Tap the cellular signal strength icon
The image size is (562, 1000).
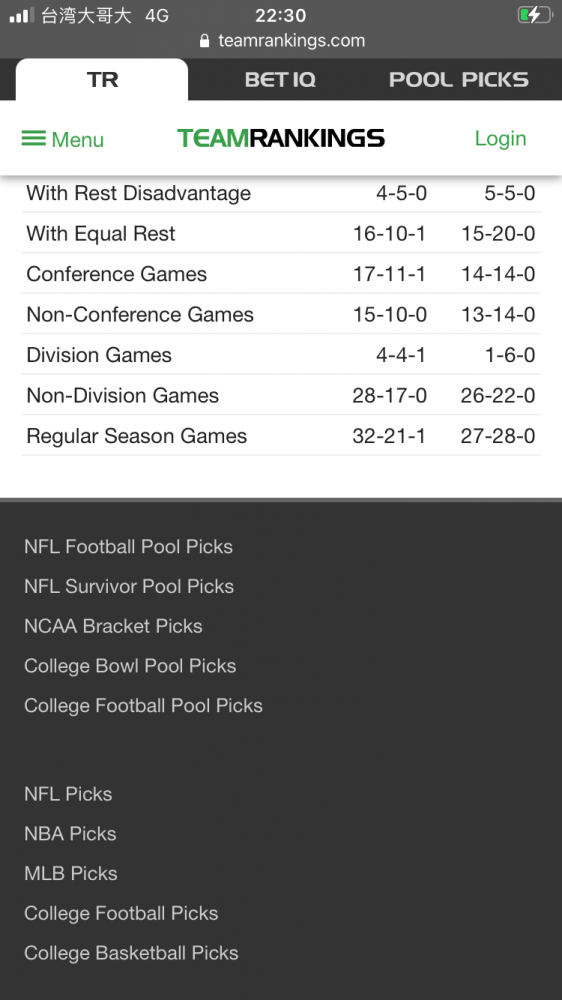pos(22,15)
